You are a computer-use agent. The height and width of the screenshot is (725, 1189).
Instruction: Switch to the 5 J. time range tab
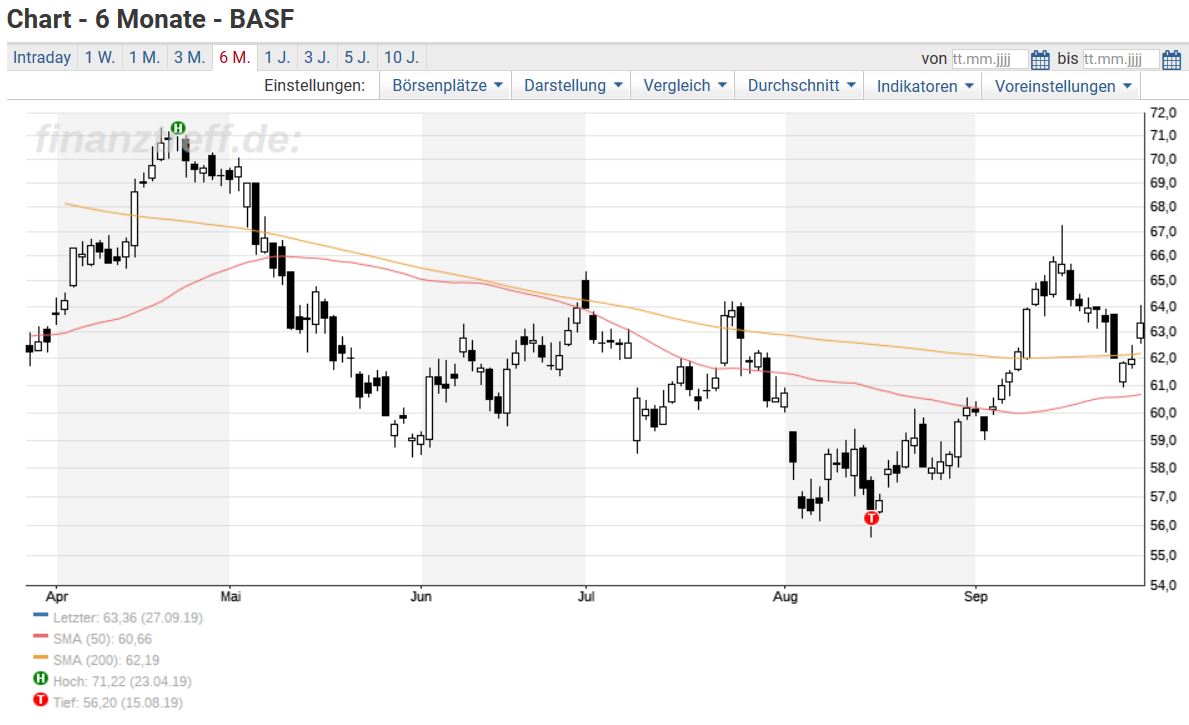(x=357, y=58)
